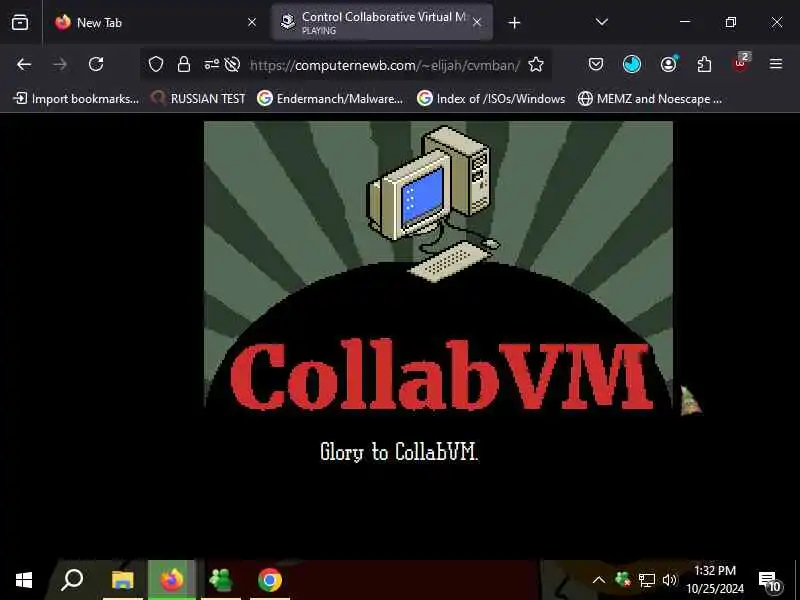The height and width of the screenshot is (600, 800).
Task: Open the site permissions icon in address bar
Action: (x=211, y=65)
